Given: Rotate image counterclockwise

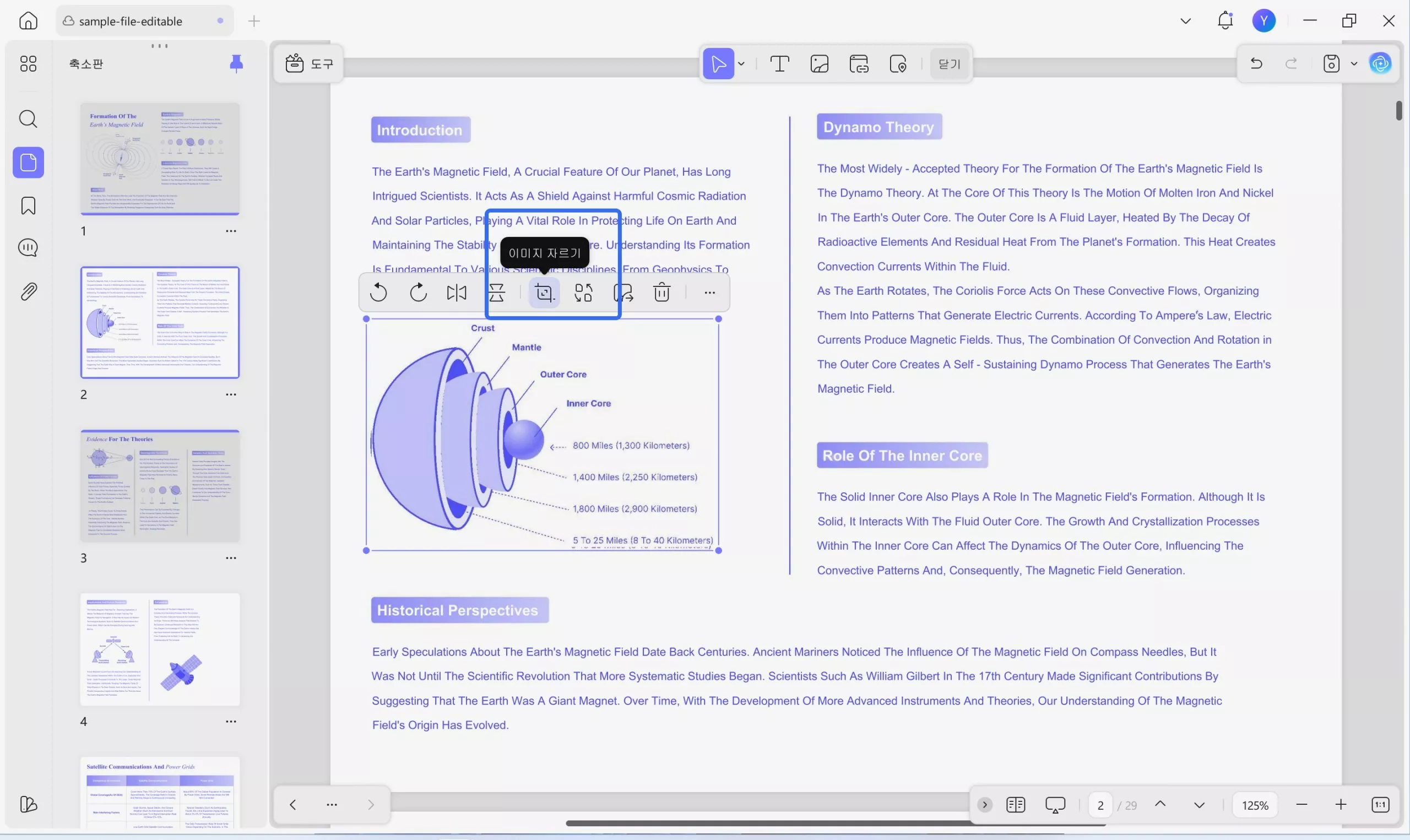Looking at the screenshot, I should click(x=378, y=292).
